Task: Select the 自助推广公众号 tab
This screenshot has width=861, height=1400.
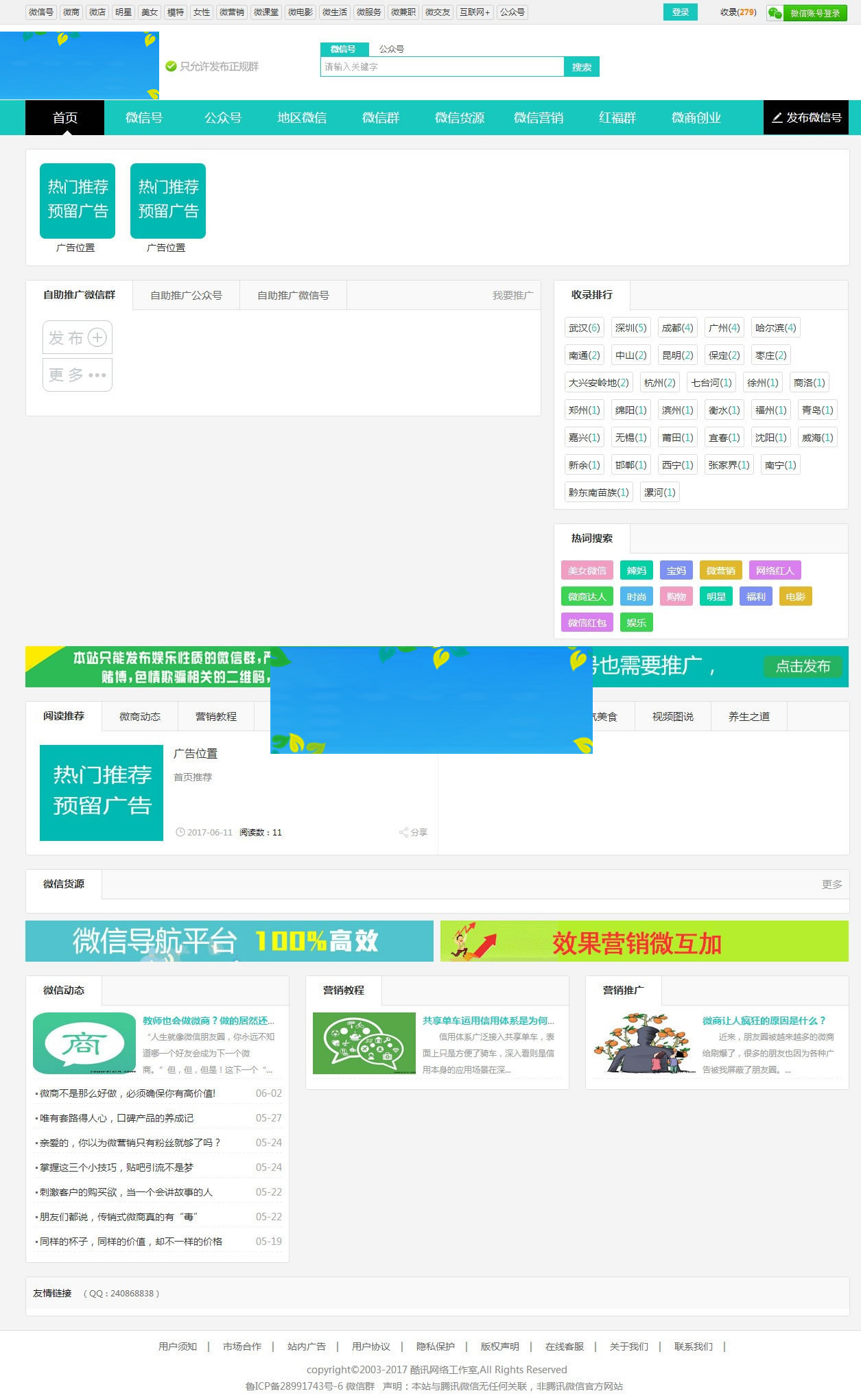Action: tap(186, 296)
